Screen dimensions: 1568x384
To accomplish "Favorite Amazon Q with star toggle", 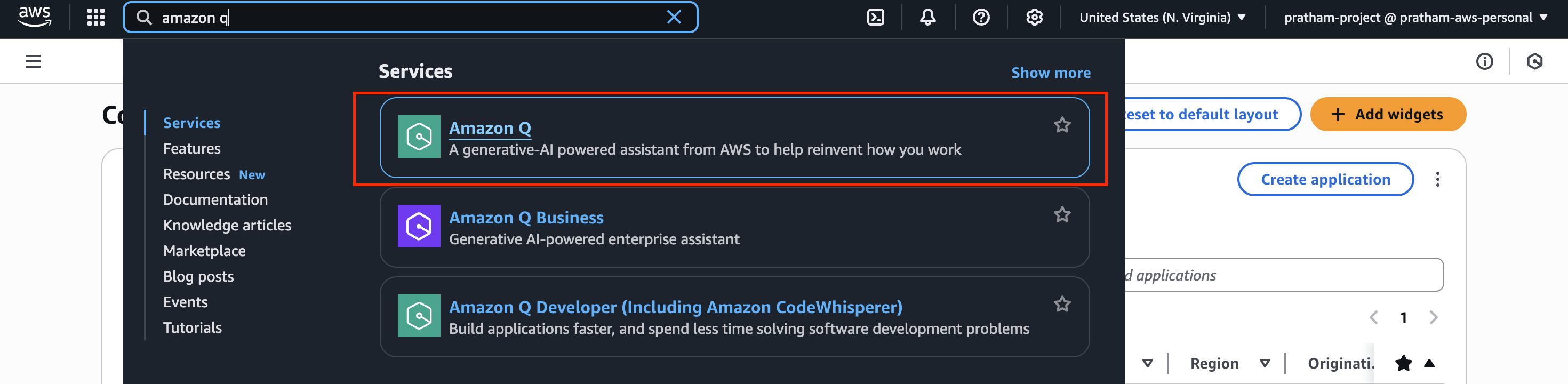I will click(1062, 125).
